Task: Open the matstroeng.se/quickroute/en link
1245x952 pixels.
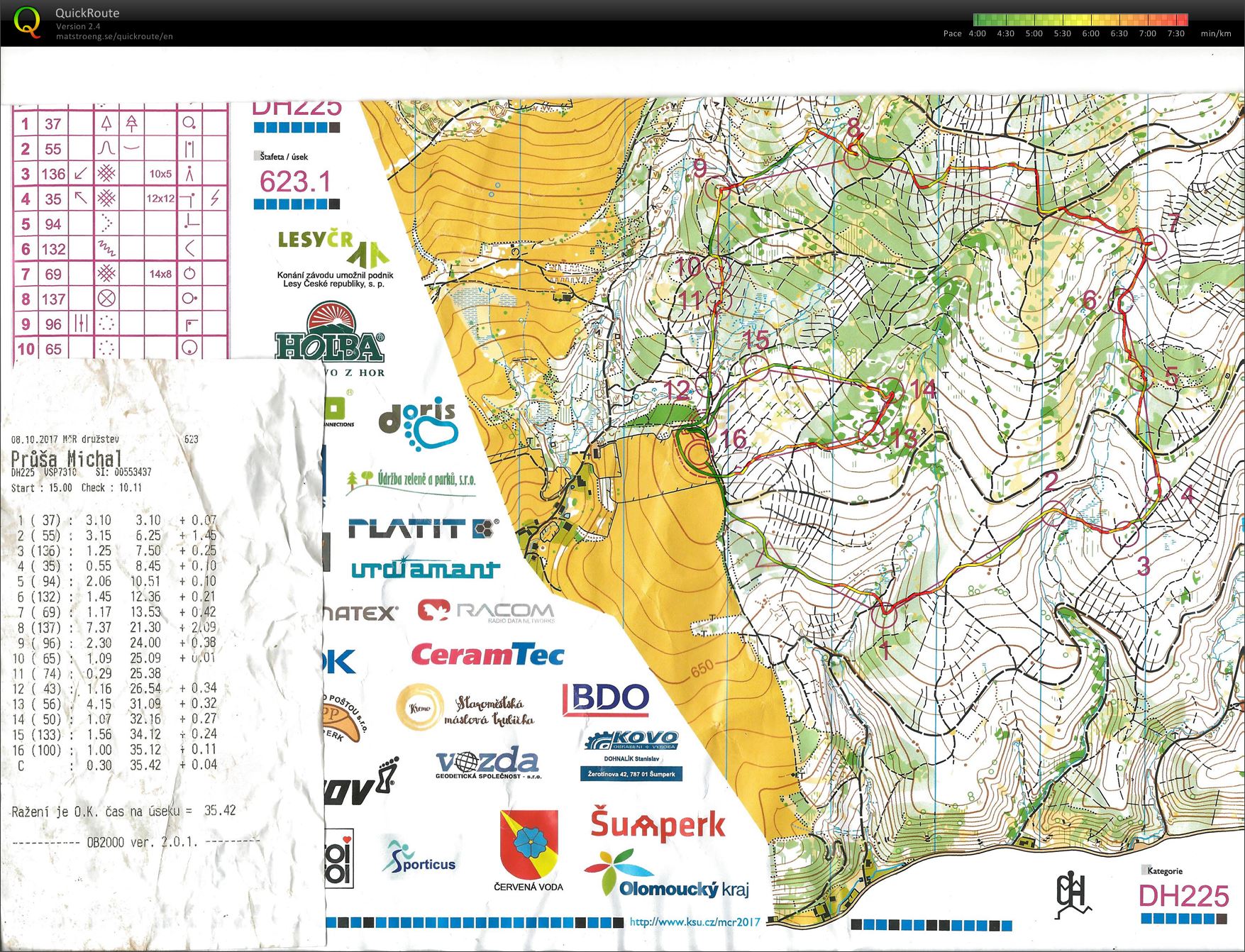Action: 114,37
